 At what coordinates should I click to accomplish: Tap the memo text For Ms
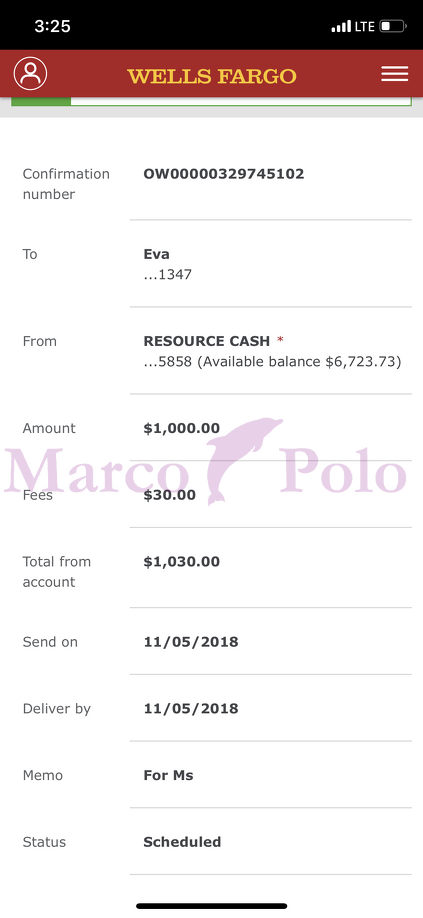coord(168,775)
